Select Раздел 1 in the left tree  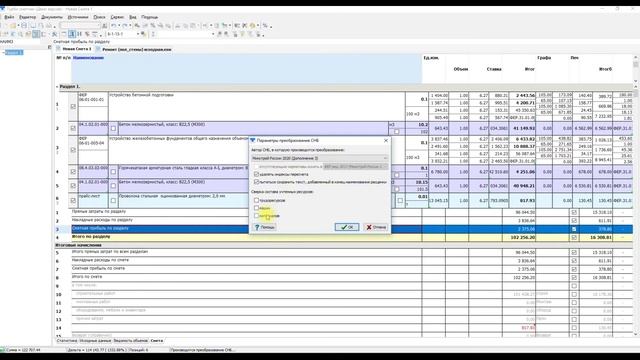point(14,53)
